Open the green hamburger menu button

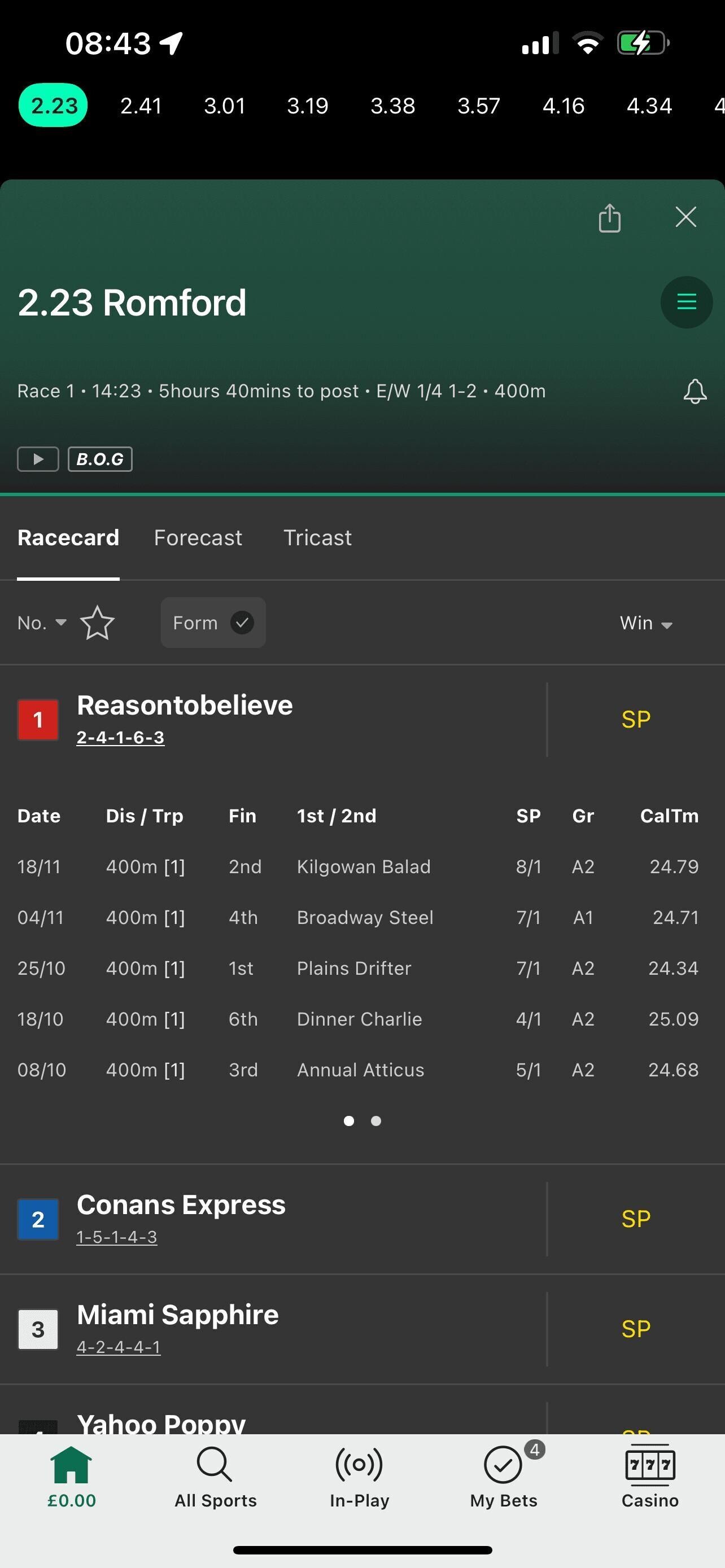pyautogui.click(x=686, y=302)
